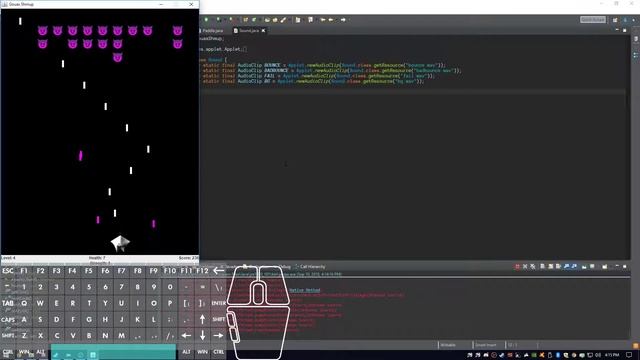Screen dimensions: 640x360
Task: Select the Sound.java editor tab
Action: [249, 31]
